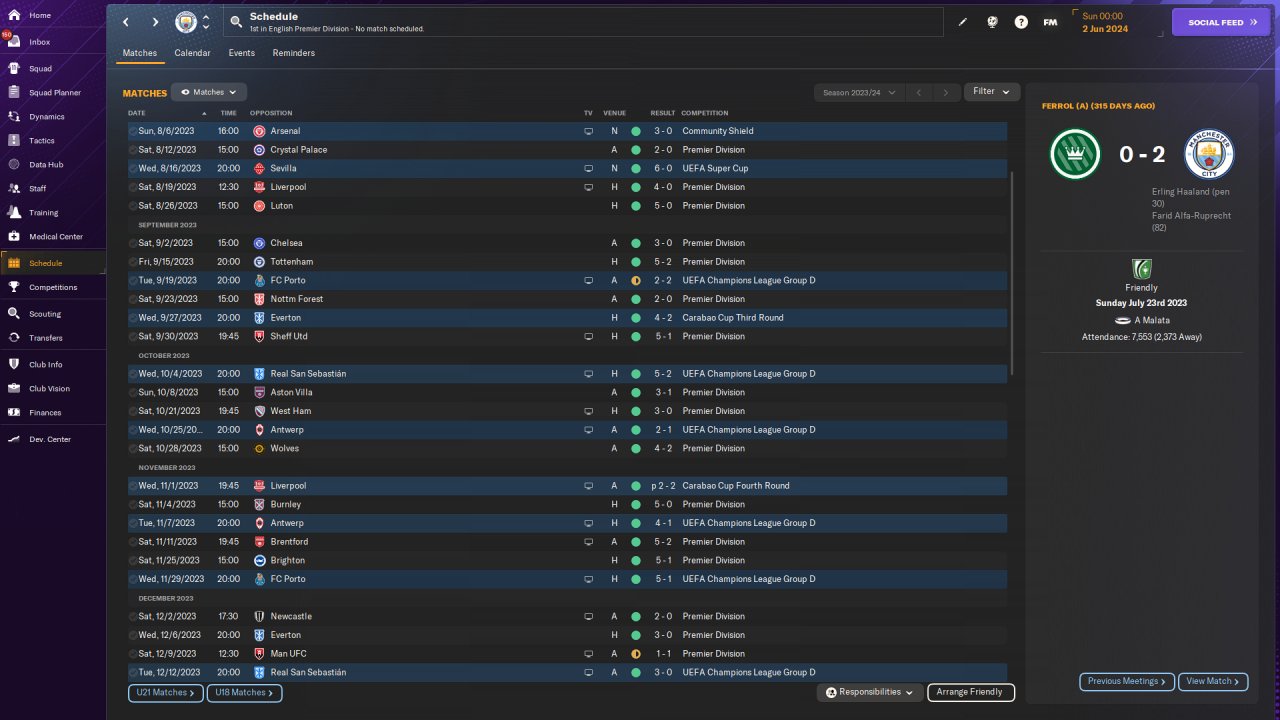
Task: Click the matches list scrollbar
Action: [x=1013, y=272]
